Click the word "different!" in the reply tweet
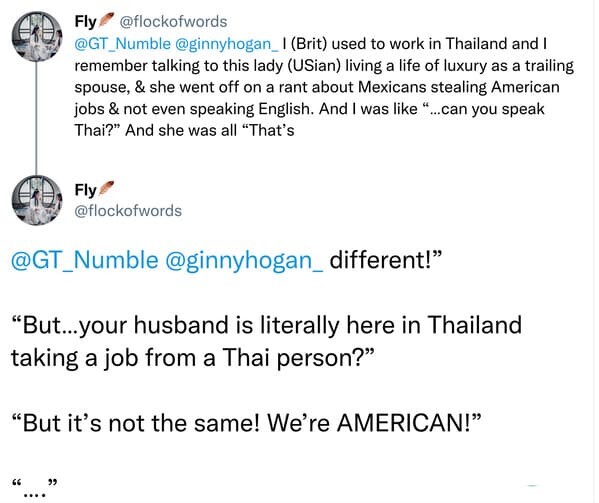This screenshot has height=503, width=599. pos(385,260)
